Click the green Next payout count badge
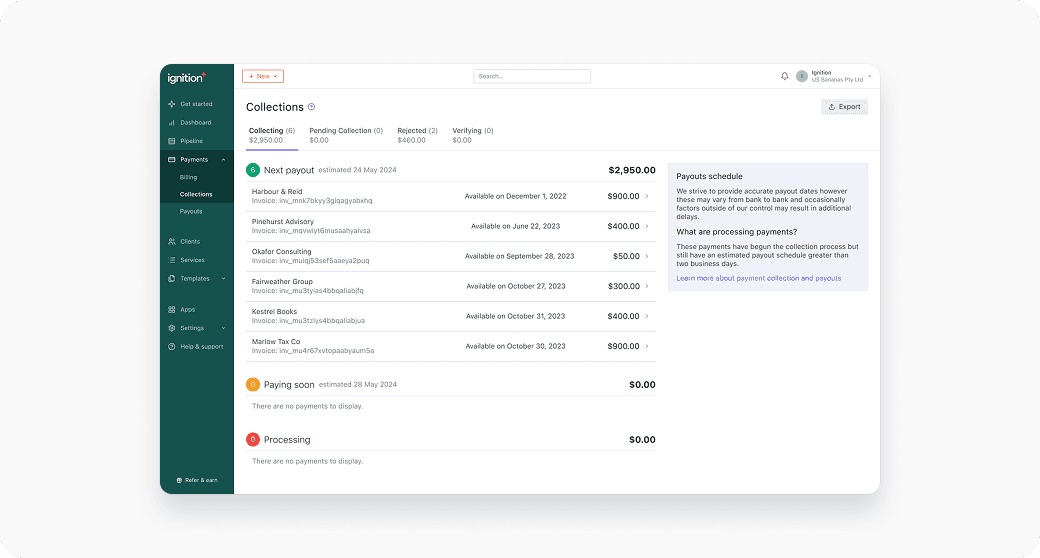This screenshot has width=1040, height=558. pos(253,170)
